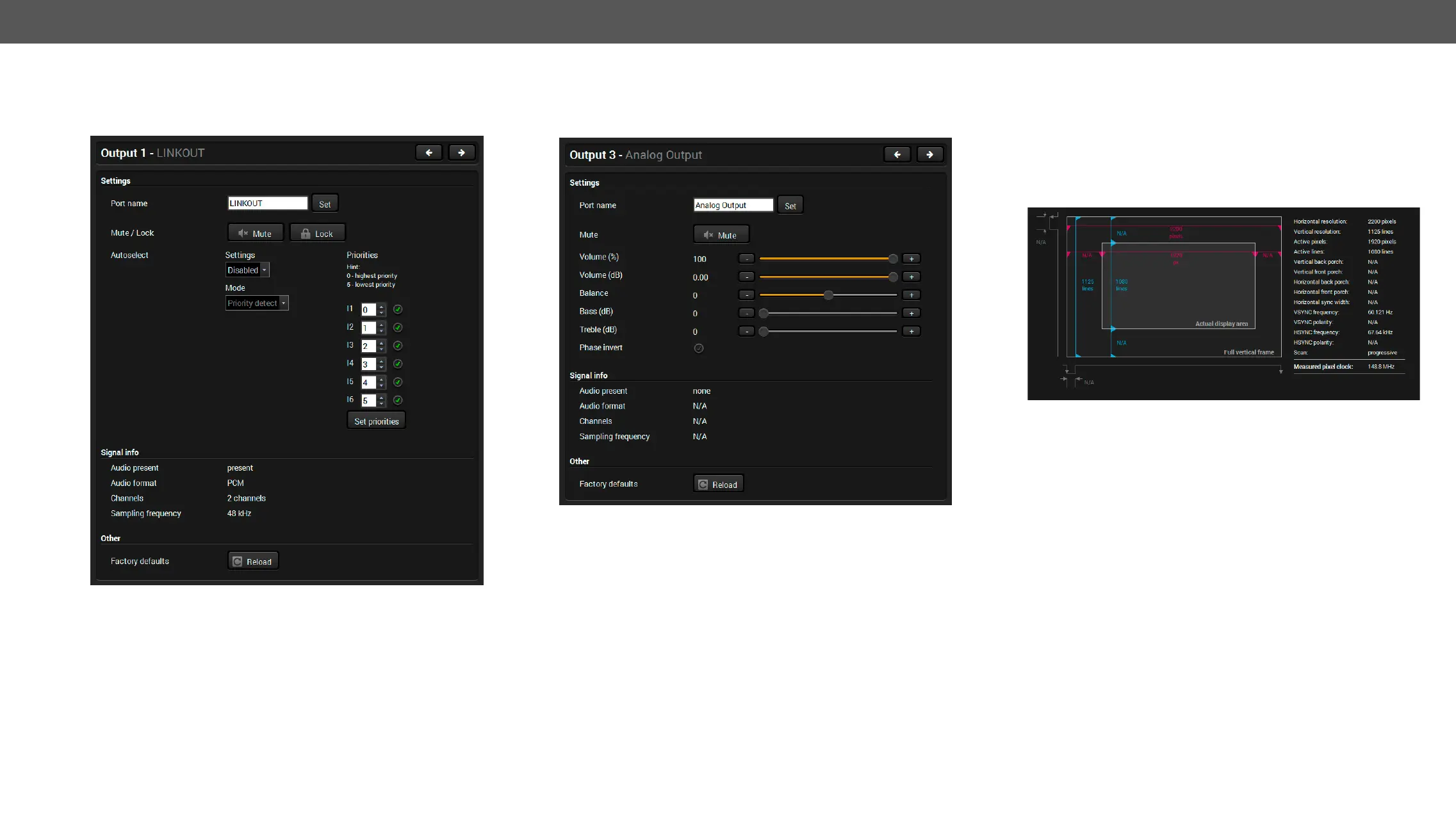Toggle I3 input enable checkmark

398,346
